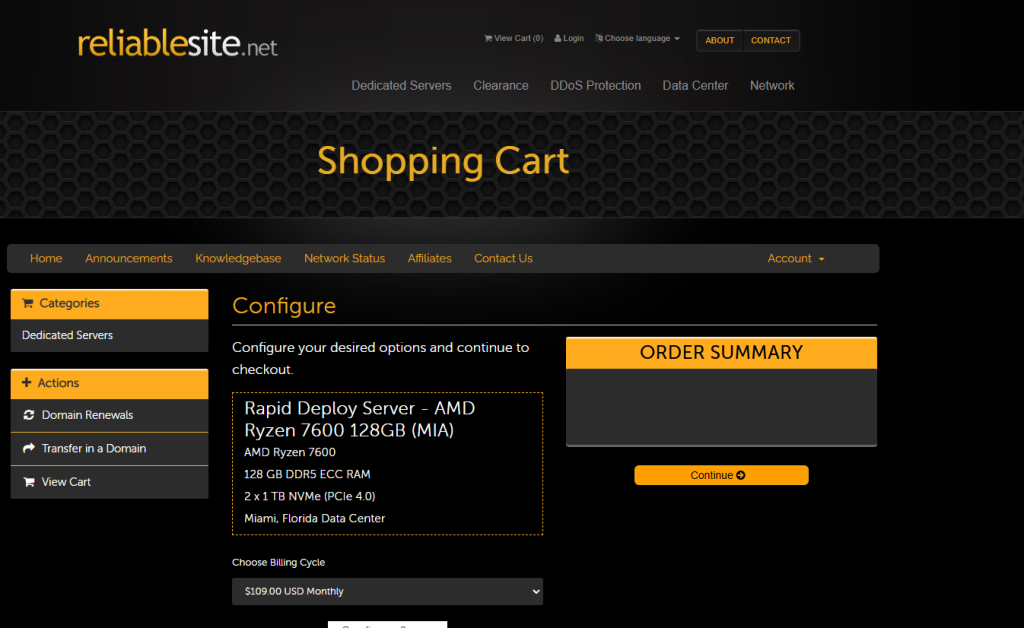Click the Login link
The height and width of the screenshot is (628, 1024).
click(569, 39)
